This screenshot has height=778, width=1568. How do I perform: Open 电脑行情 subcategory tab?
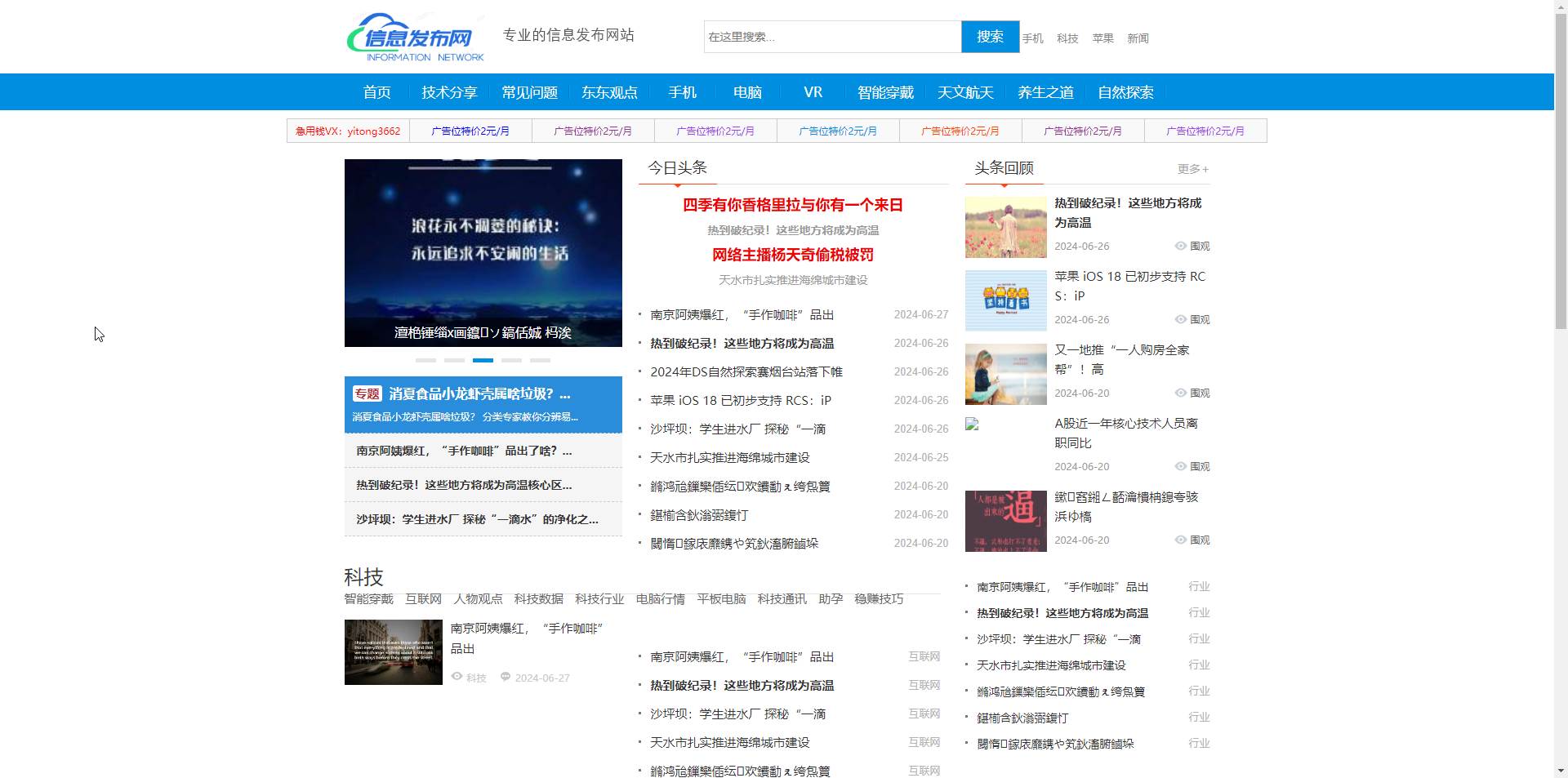click(x=661, y=599)
